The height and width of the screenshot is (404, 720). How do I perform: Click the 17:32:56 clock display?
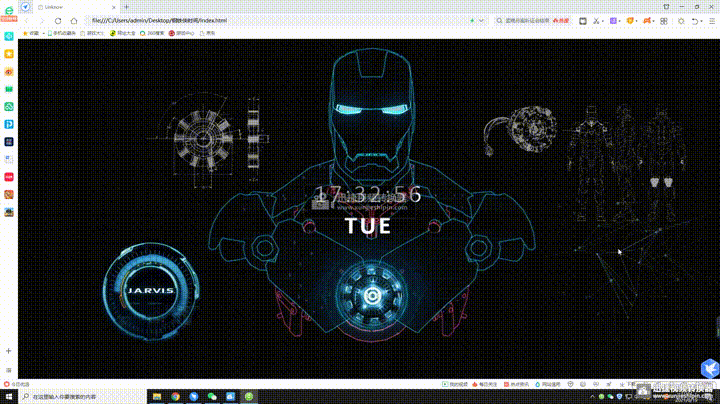click(x=368, y=195)
